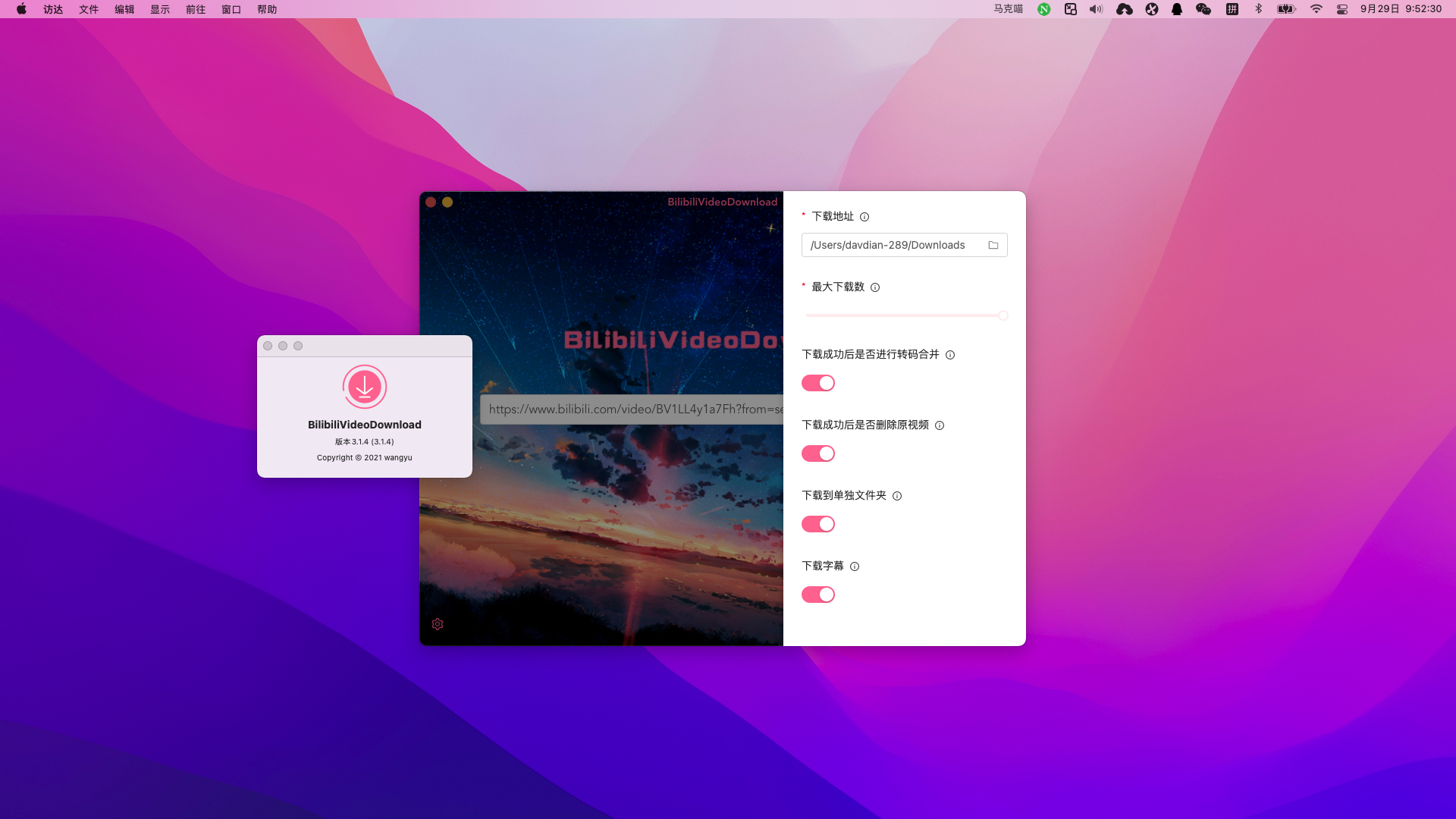The image size is (1456, 819).
Task: Turn off 下载成功后是否删除原视频 switch
Action: (x=817, y=453)
